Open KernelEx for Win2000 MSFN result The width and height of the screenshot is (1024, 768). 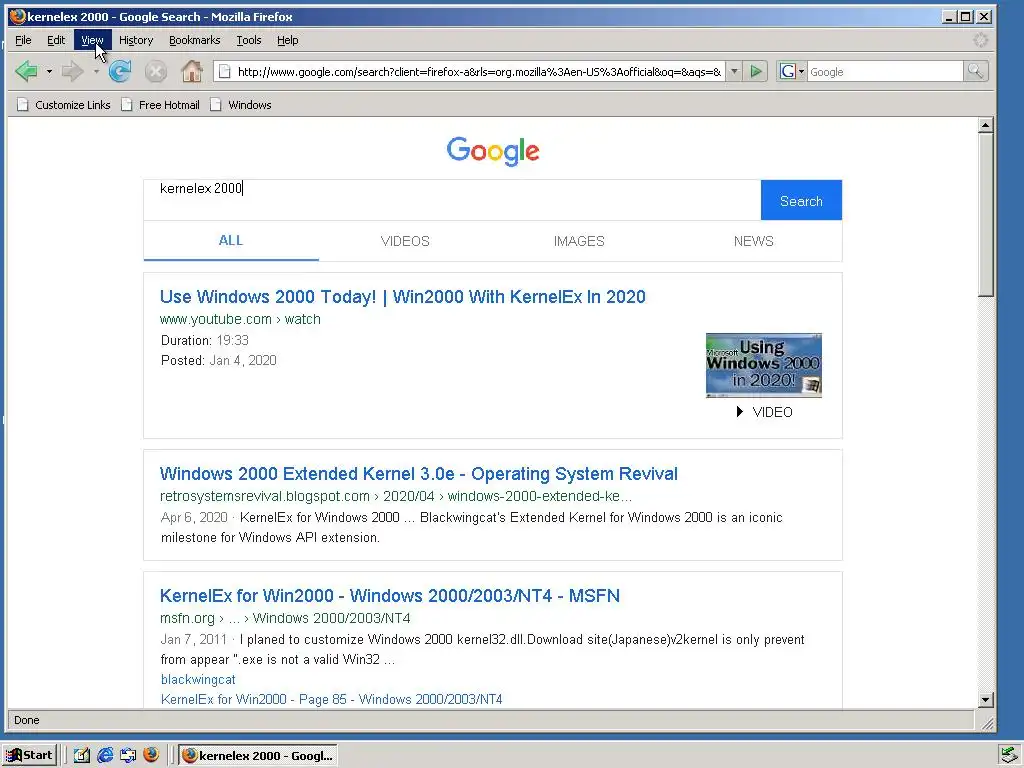click(390, 596)
